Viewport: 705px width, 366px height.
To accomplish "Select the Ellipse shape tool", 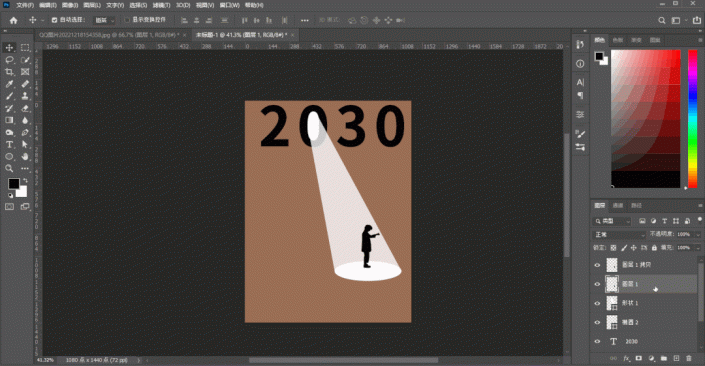I will point(9,156).
